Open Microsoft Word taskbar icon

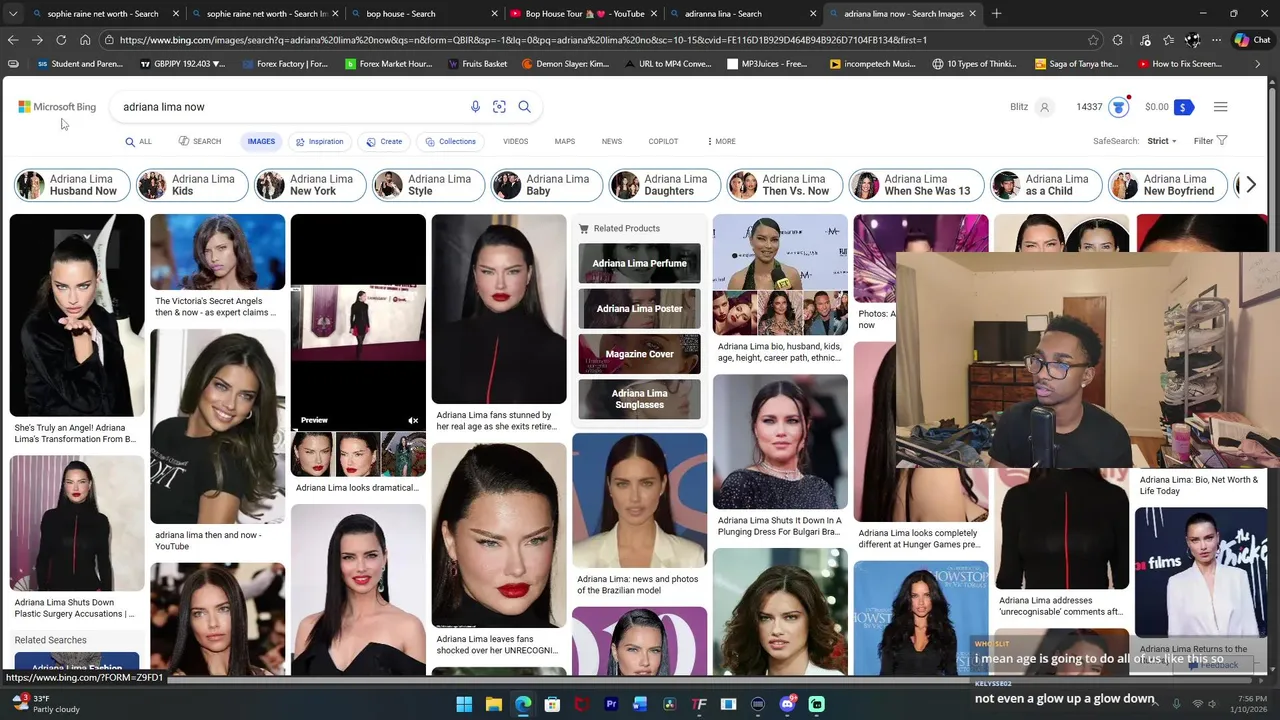[x=640, y=704]
